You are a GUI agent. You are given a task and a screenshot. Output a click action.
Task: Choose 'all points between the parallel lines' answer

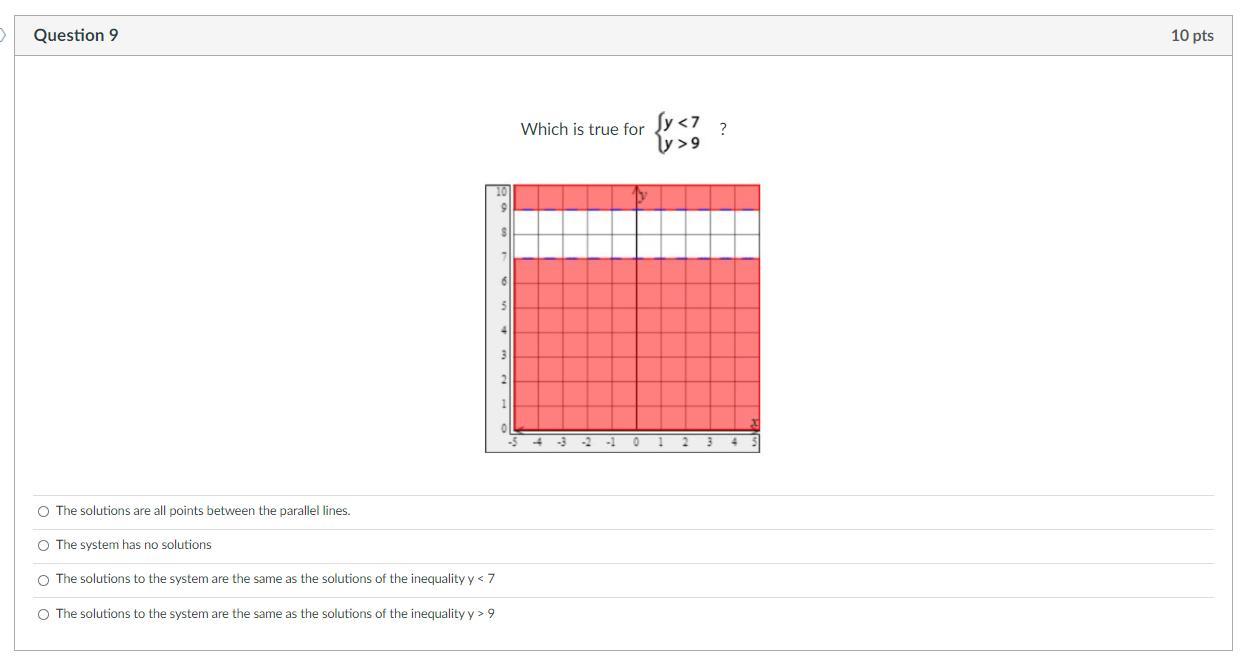tap(43, 511)
